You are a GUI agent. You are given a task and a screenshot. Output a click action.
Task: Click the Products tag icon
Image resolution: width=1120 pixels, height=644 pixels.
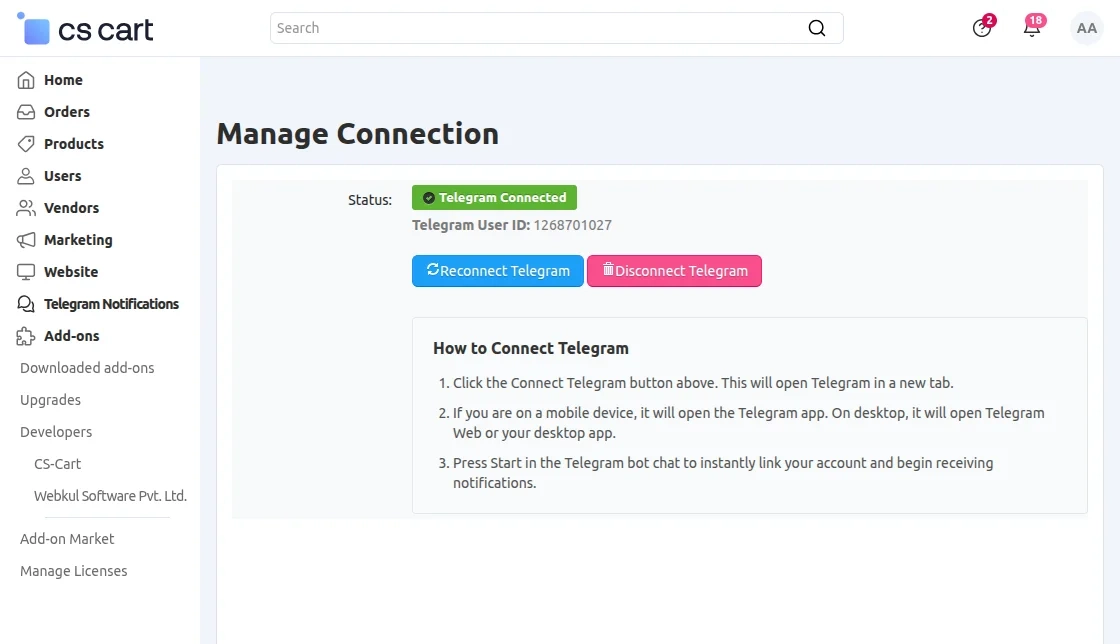click(x=26, y=144)
